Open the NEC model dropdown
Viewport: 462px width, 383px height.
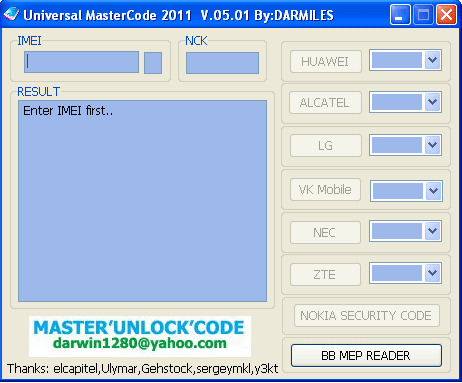point(432,231)
